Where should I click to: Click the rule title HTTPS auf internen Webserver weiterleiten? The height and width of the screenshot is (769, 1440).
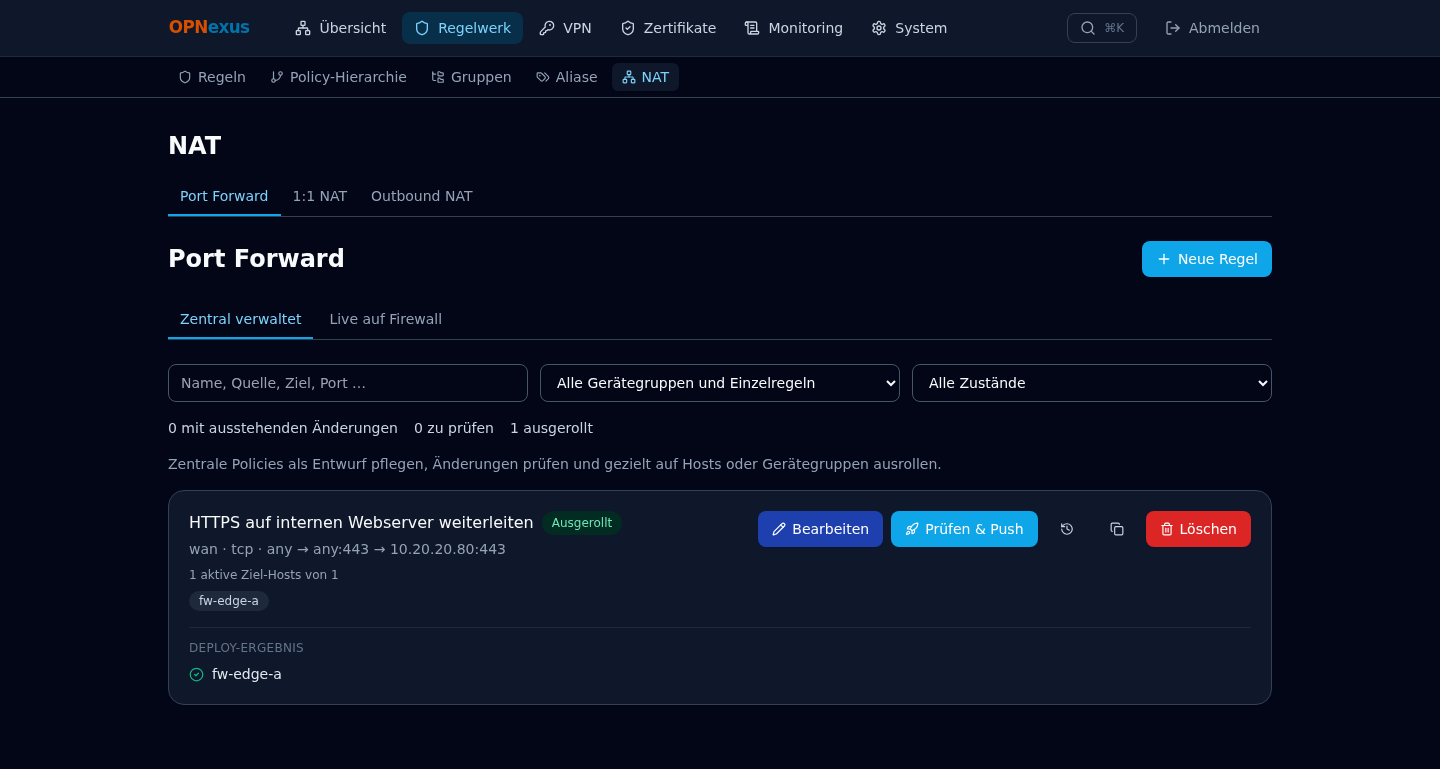[x=361, y=522]
